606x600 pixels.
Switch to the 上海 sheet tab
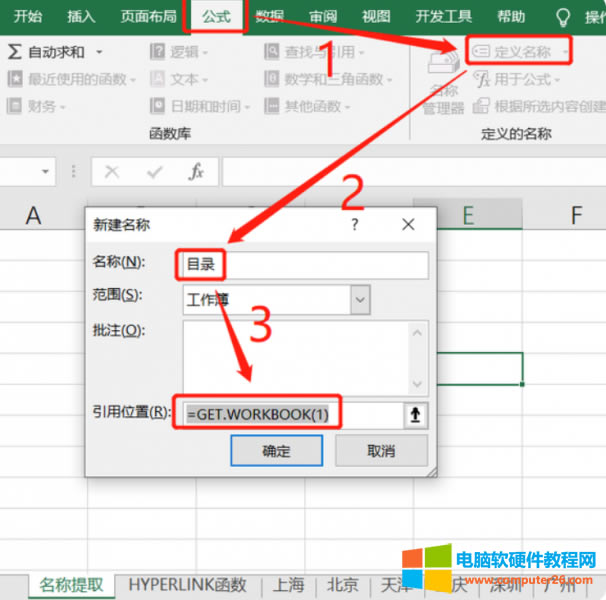point(288,585)
